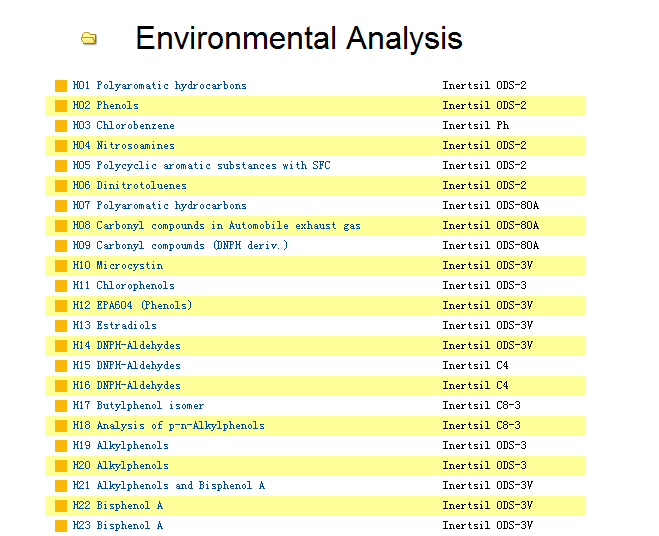Click the orange square icon next to H01

click(61, 86)
